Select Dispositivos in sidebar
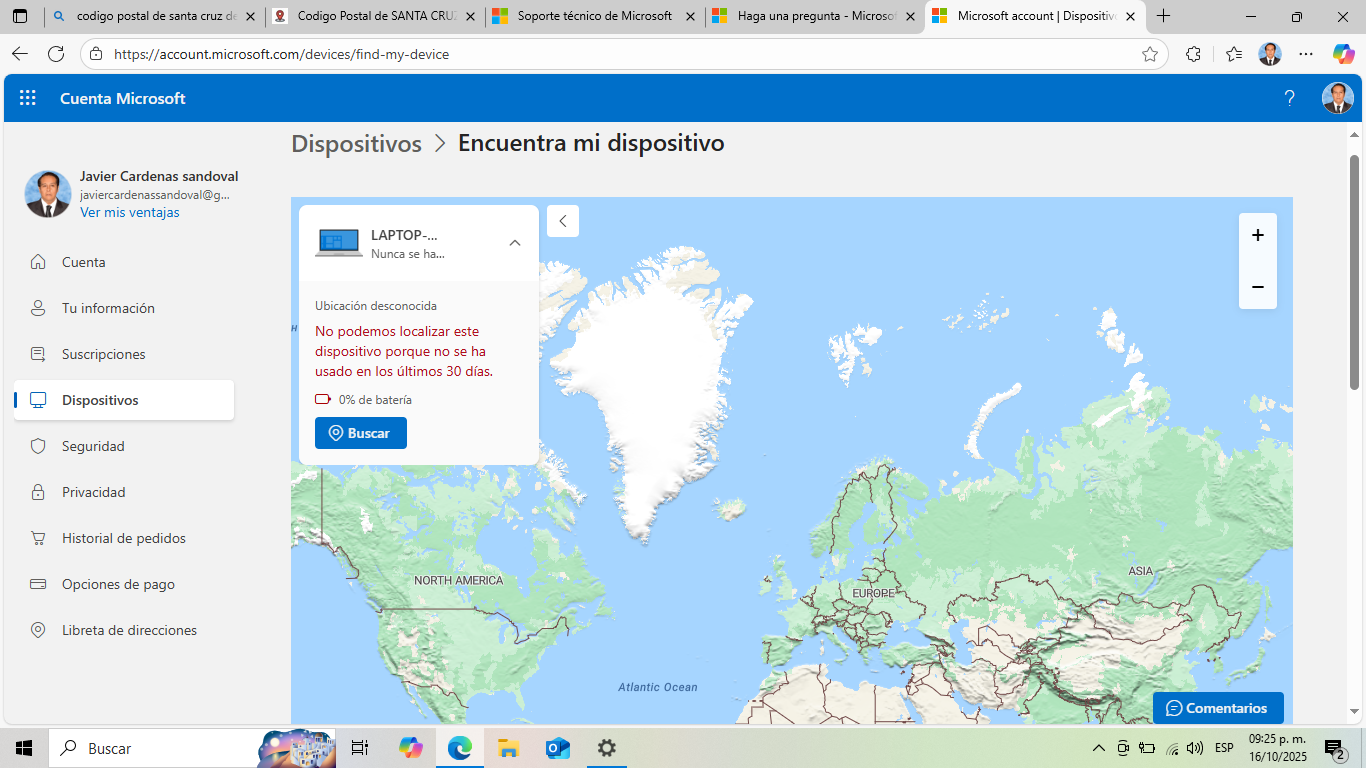The image size is (1366, 768). click(x=124, y=400)
